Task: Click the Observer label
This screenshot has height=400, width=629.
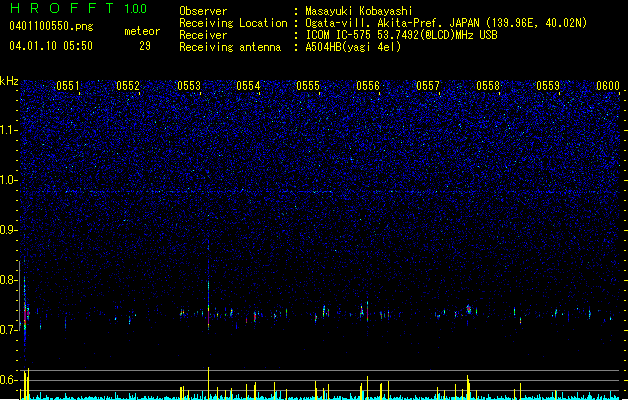Action: 203,11
